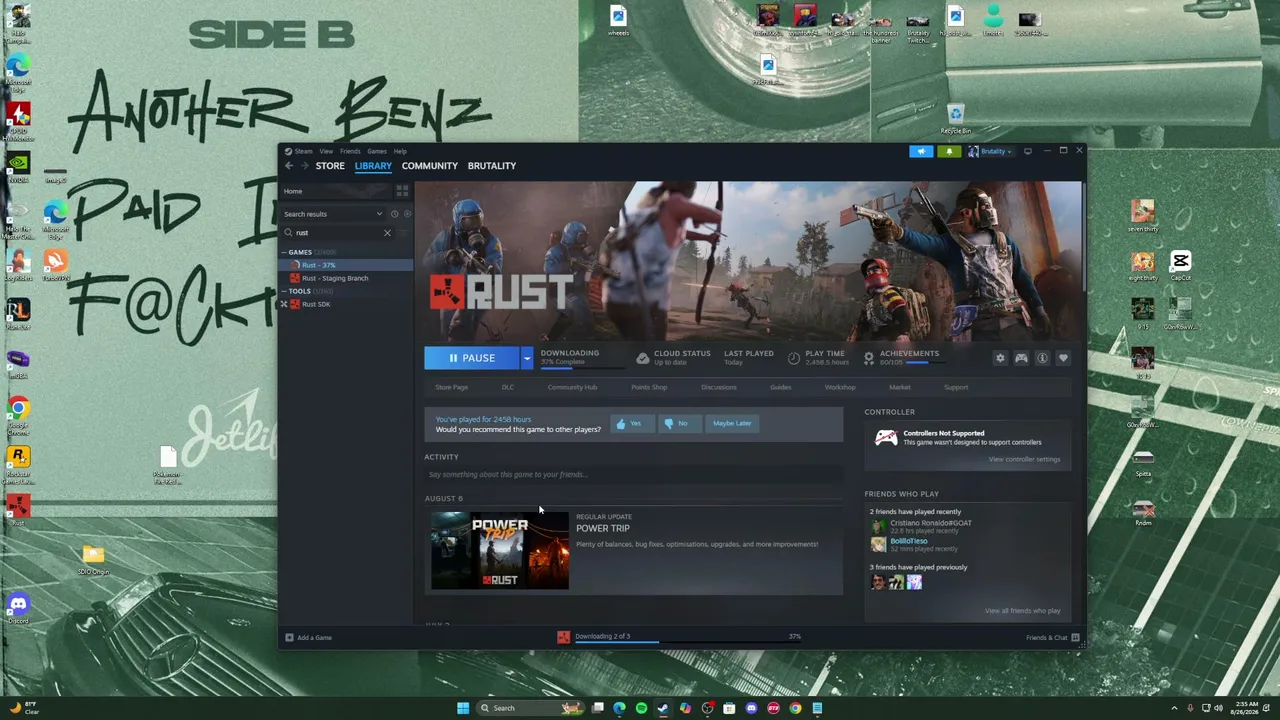Pause the Rust download
The image size is (1280, 720).
tap(472, 358)
